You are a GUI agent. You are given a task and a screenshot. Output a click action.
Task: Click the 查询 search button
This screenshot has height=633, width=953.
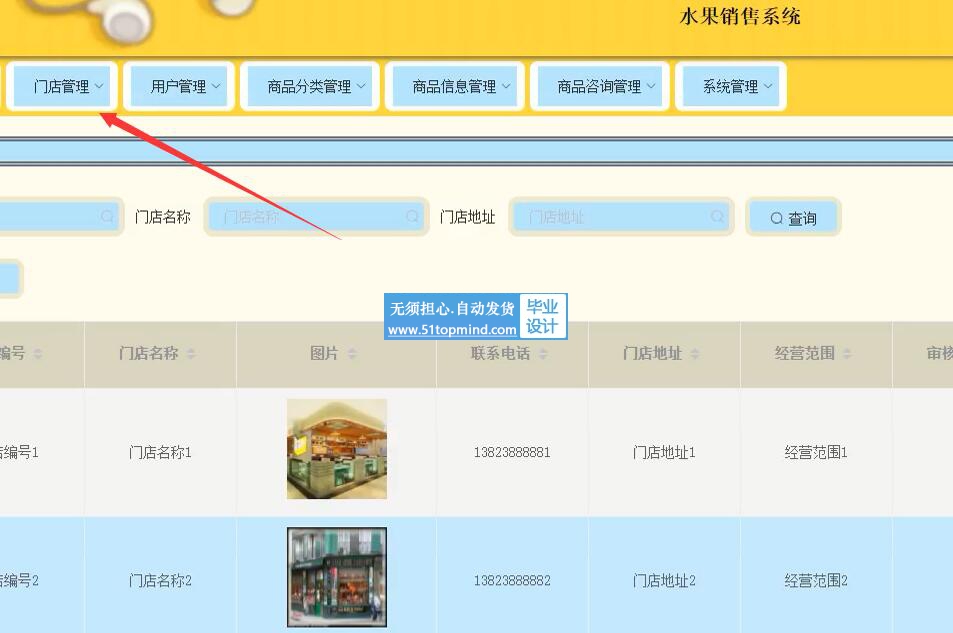793,217
